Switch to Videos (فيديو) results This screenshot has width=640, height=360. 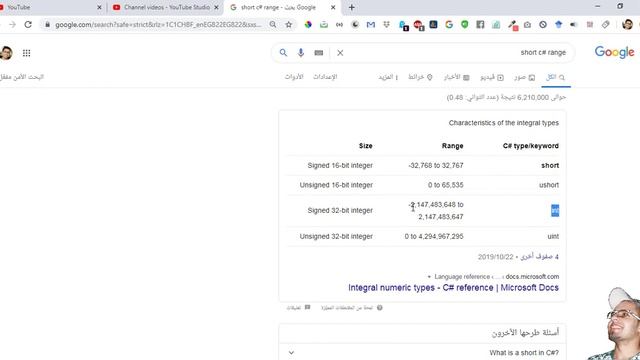[492, 77]
